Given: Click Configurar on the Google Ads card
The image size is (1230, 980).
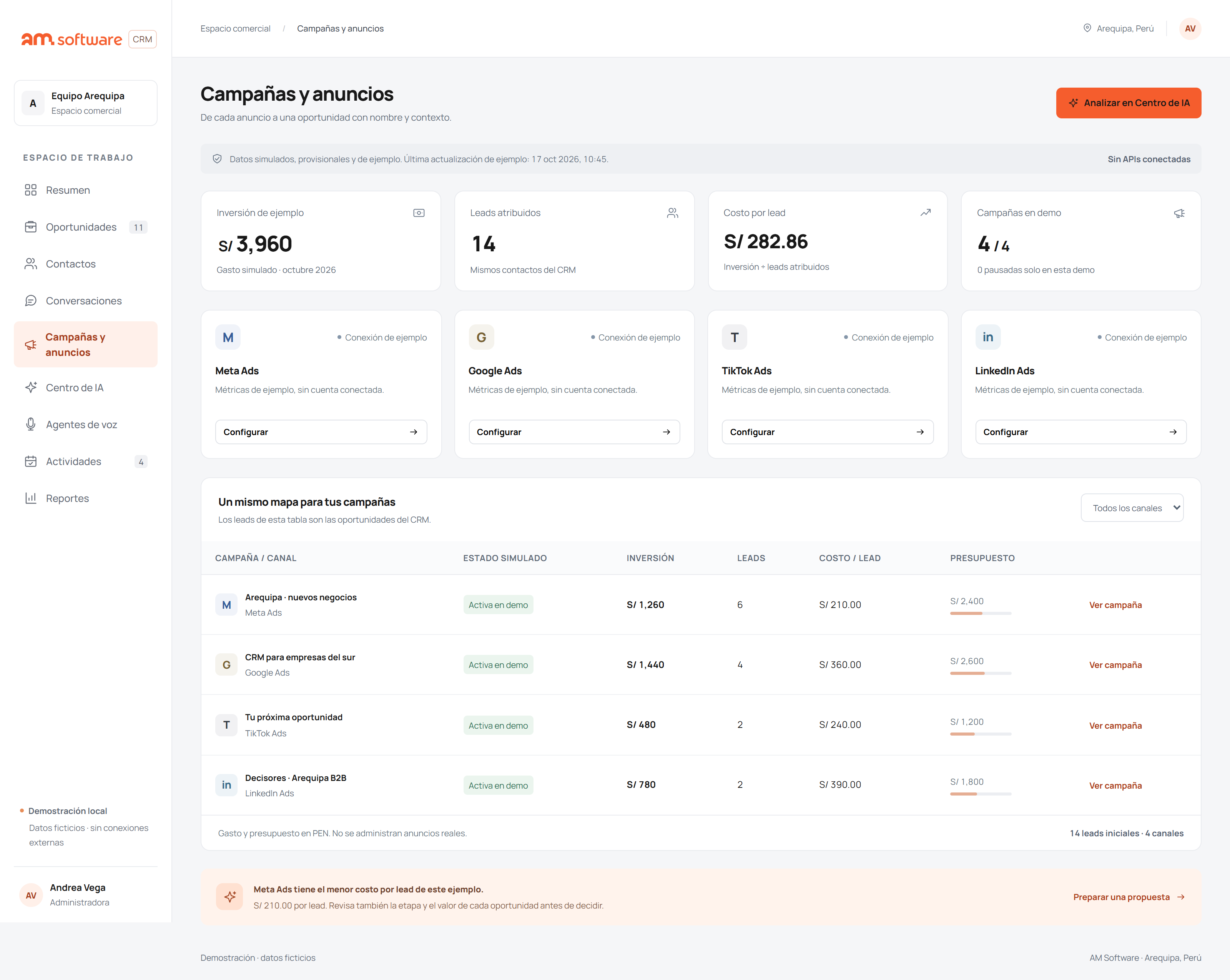Looking at the screenshot, I should click(x=574, y=432).
